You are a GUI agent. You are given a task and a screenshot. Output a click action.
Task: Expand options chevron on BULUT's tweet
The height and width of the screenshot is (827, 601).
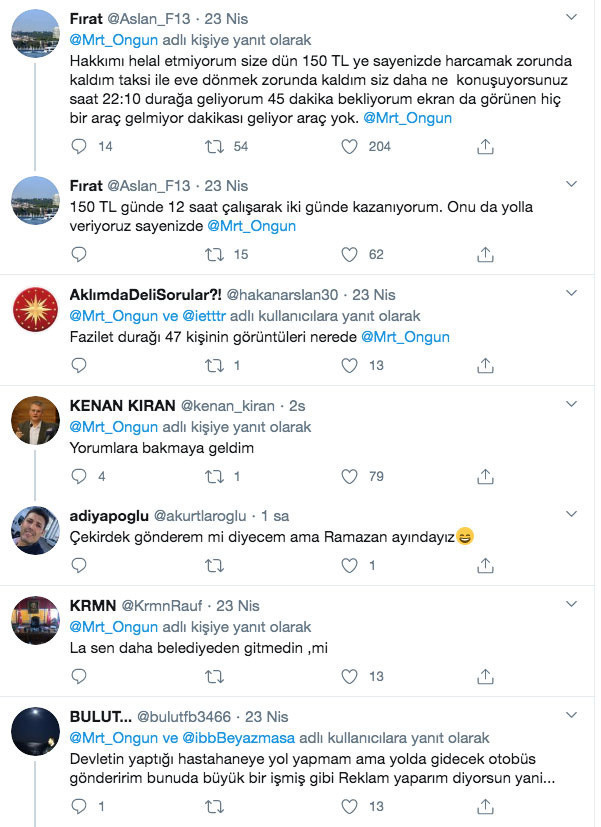click(571, 712)
